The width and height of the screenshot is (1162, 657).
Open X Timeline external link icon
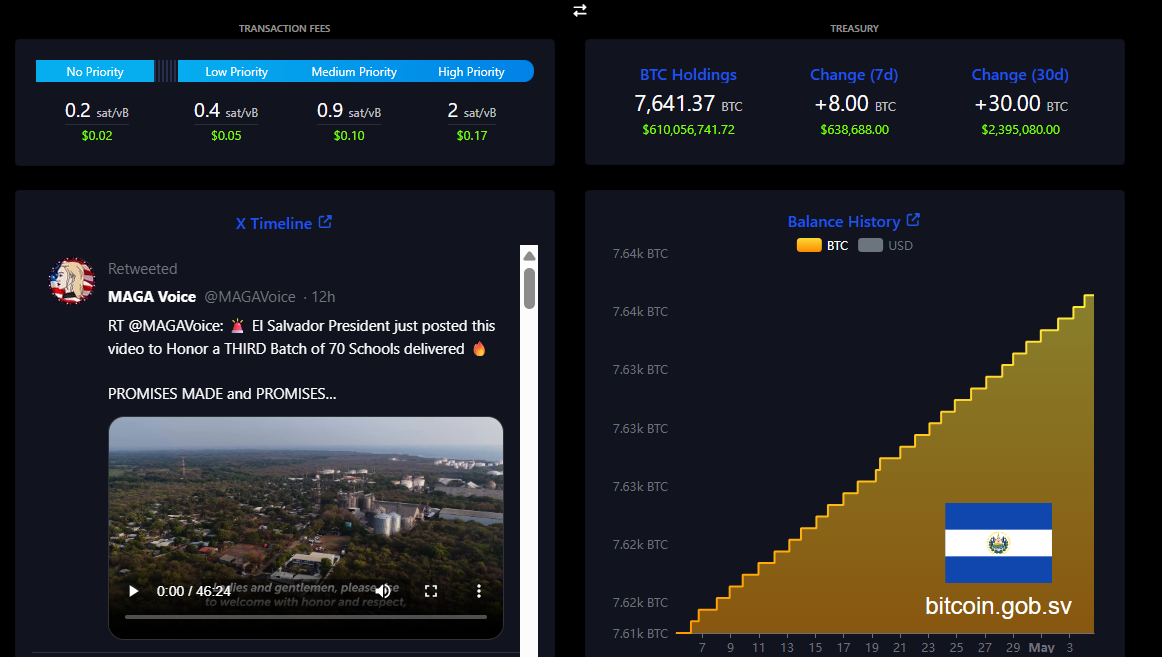click(x=325, y=221)
